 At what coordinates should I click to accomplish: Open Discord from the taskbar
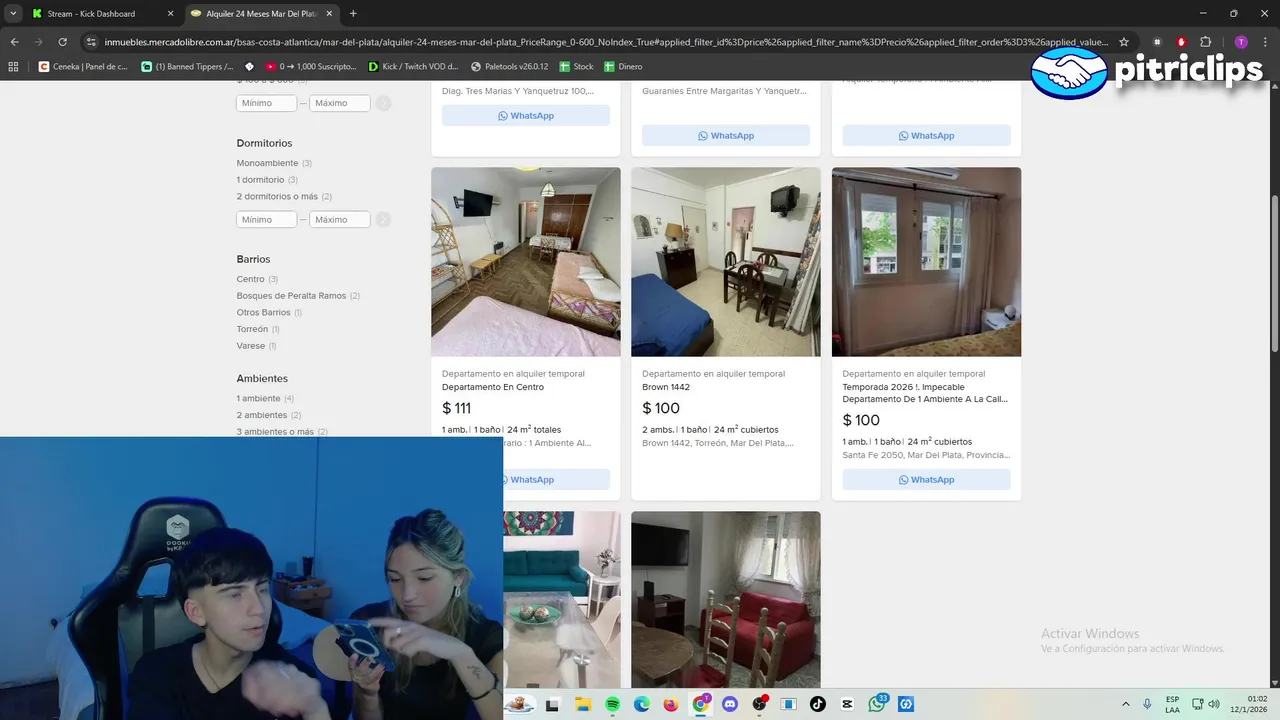click(x=730, y=704)
